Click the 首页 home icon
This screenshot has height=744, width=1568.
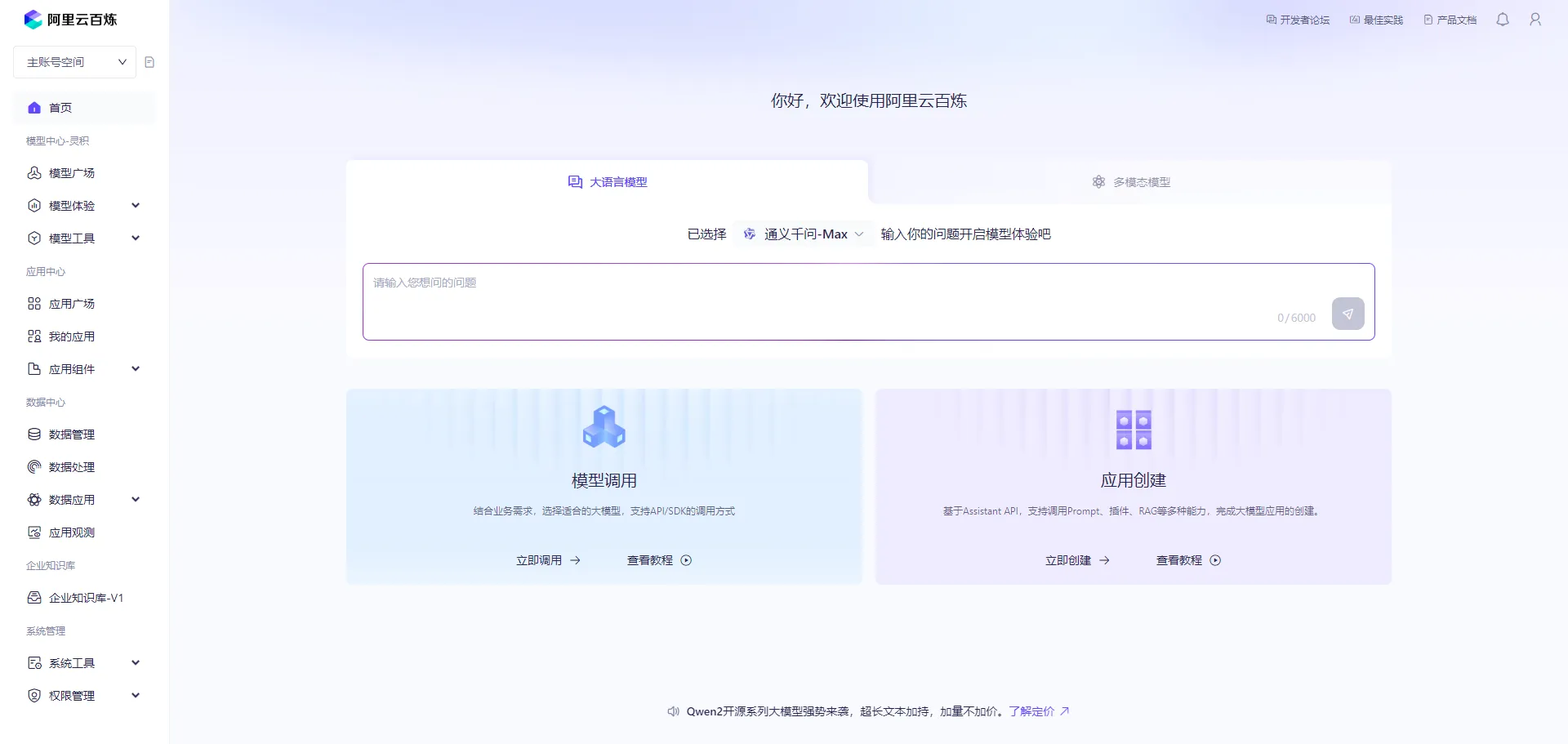point(34,108)
